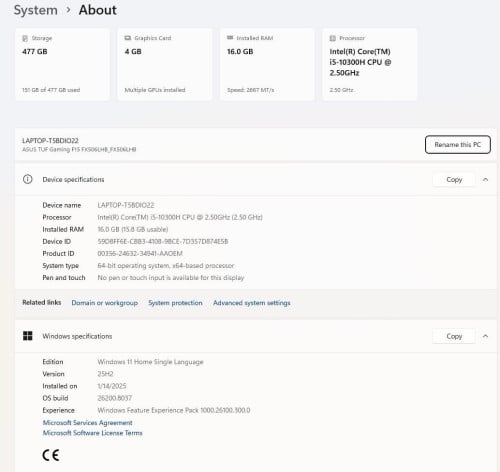The image size is (500, 472).
Task: Open Microsoft Software License Terms link
Action: pyautogui.click(x=92, y=433)
